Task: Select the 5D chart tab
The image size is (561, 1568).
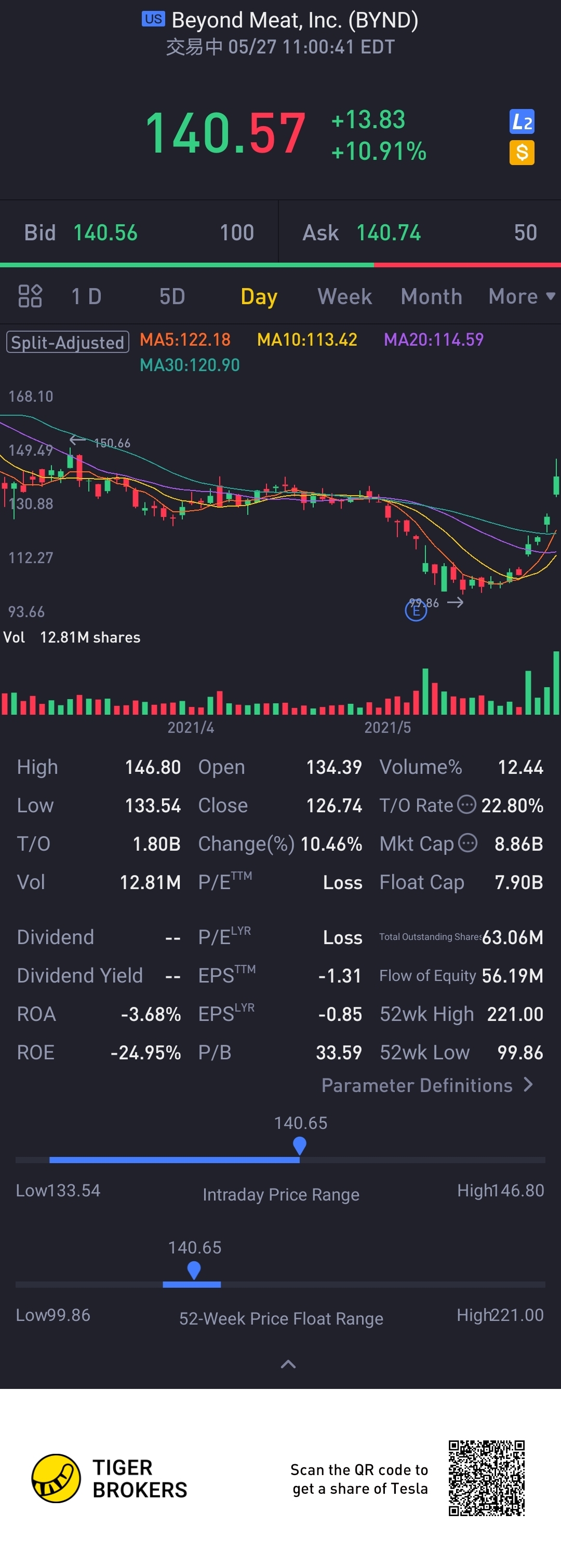Action: [x=172, y=296]
